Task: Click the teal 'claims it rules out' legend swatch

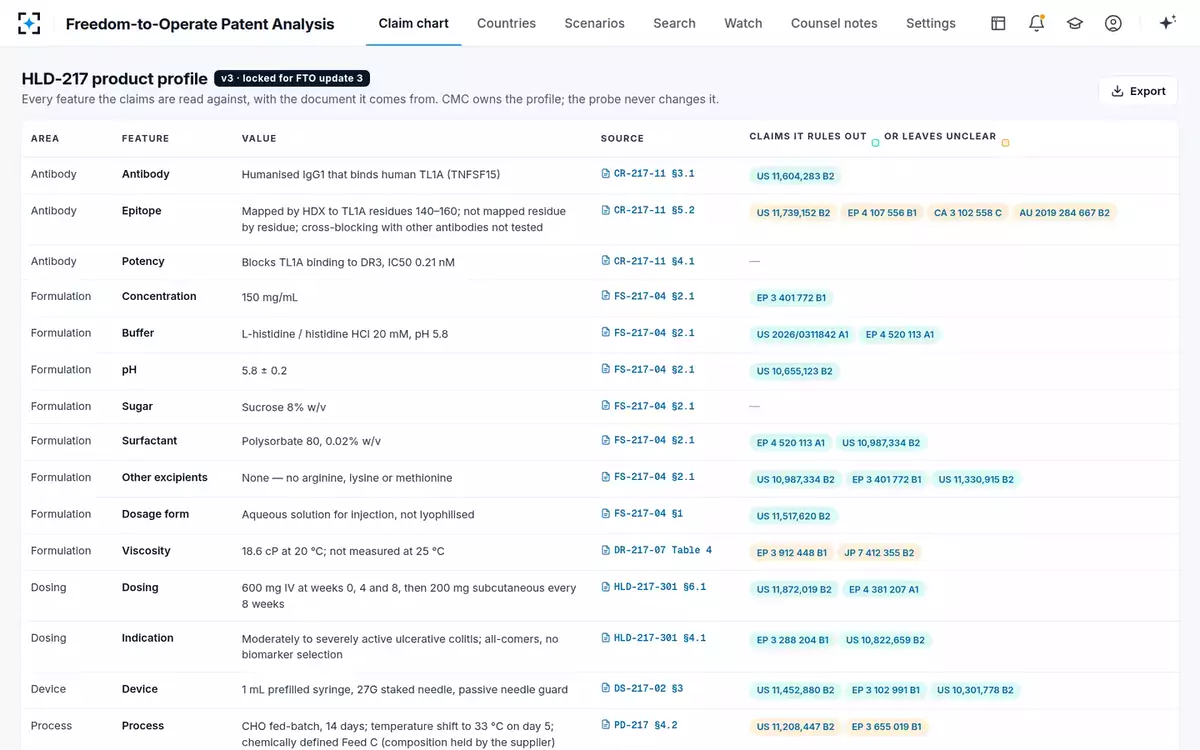Action: coord(875,142)
